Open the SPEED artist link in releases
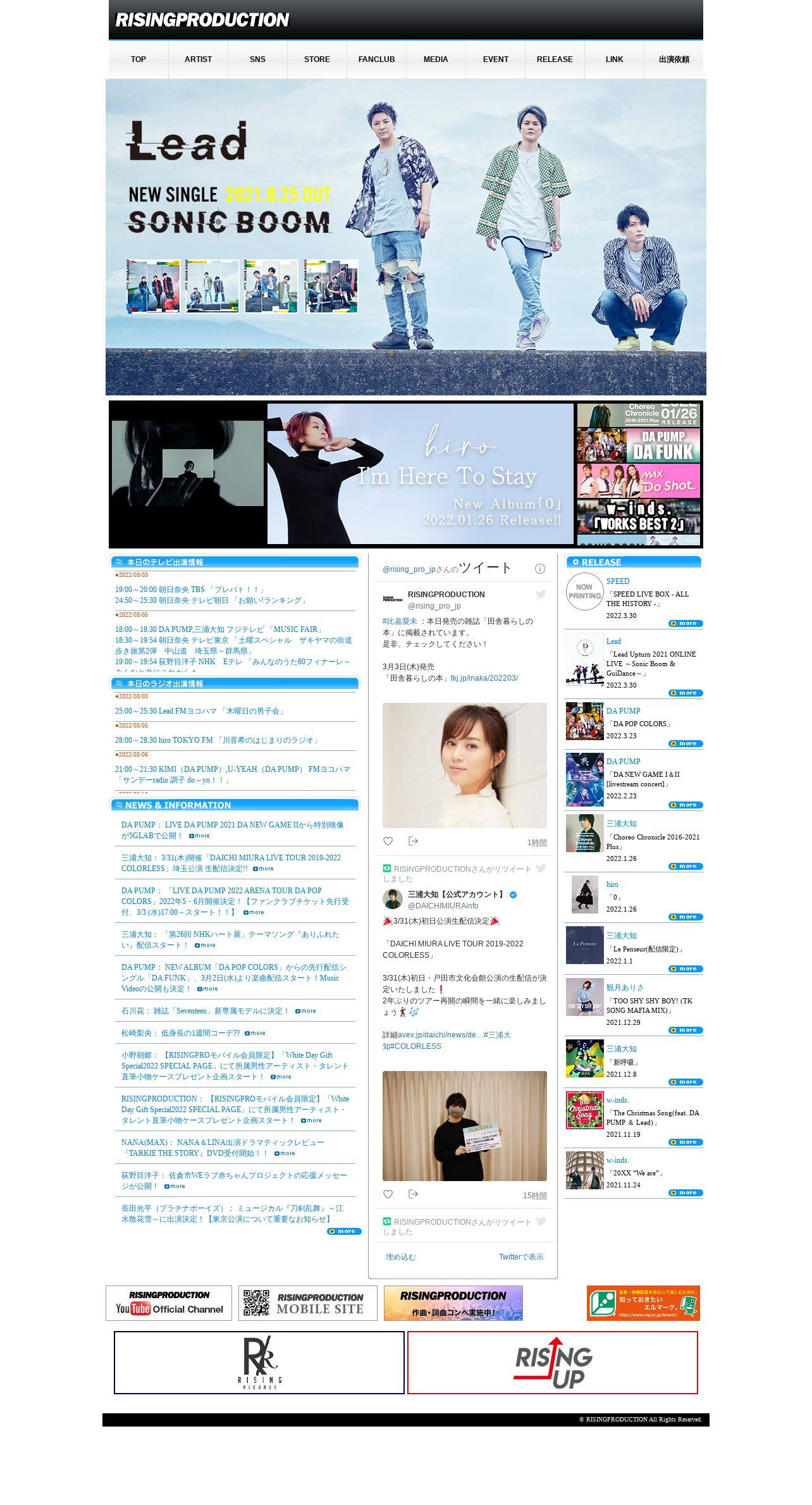The width and height of the screenshot is (812, 1505). (x=618, y=581)
